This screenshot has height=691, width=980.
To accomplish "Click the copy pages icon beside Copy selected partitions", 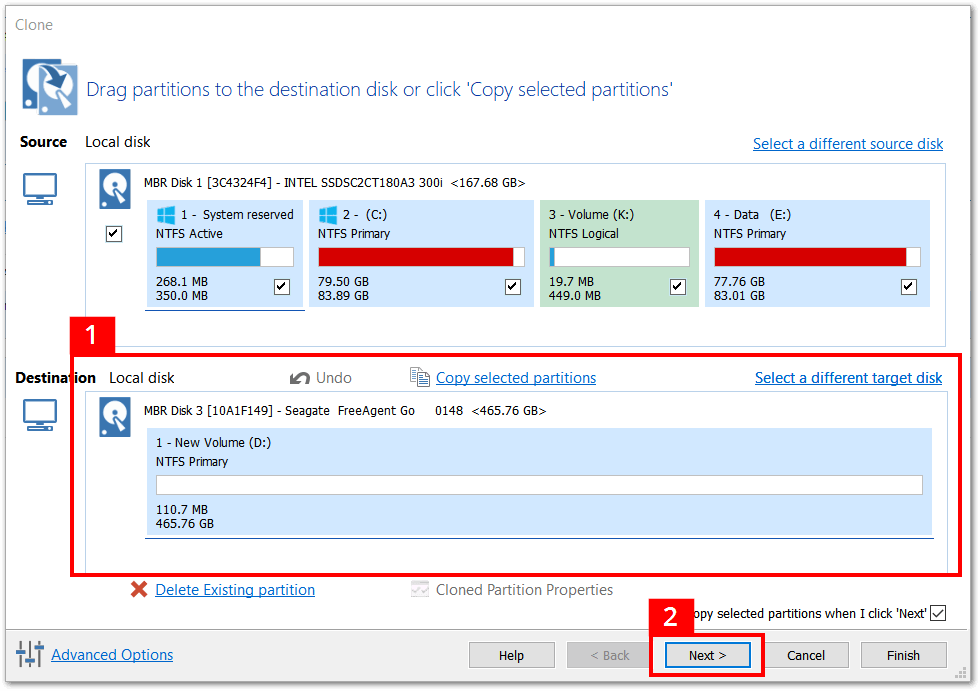I will [x=419, y=377].
